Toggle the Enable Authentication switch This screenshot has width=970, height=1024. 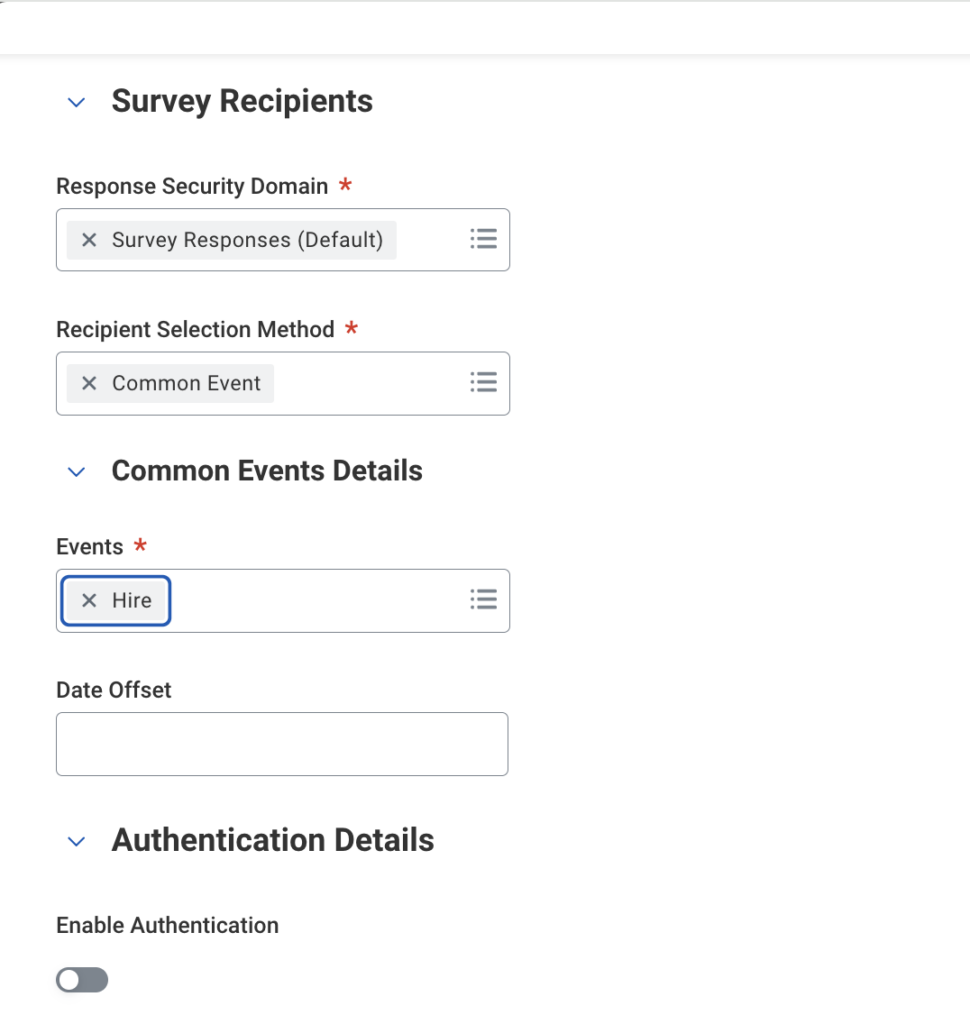(x=82, y=980)
